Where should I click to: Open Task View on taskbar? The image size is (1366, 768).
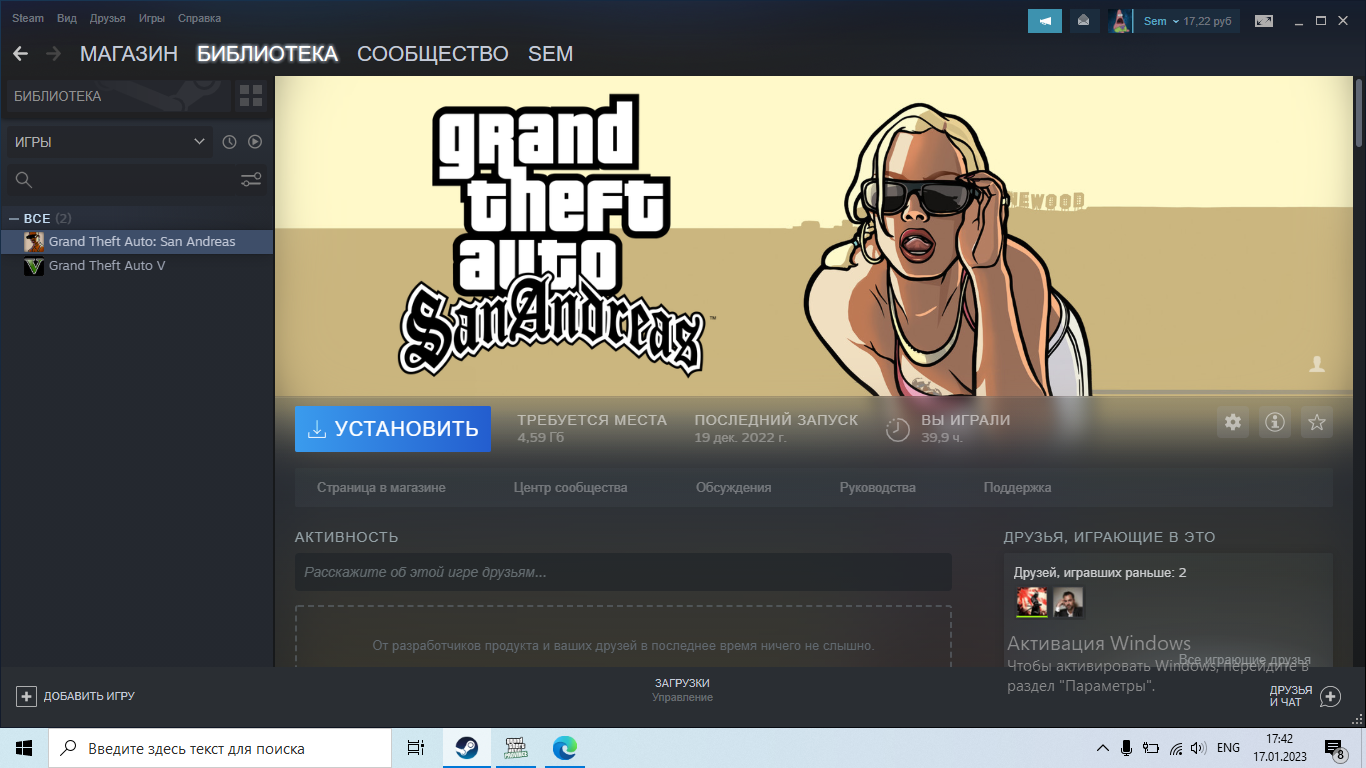coord(416,748)
